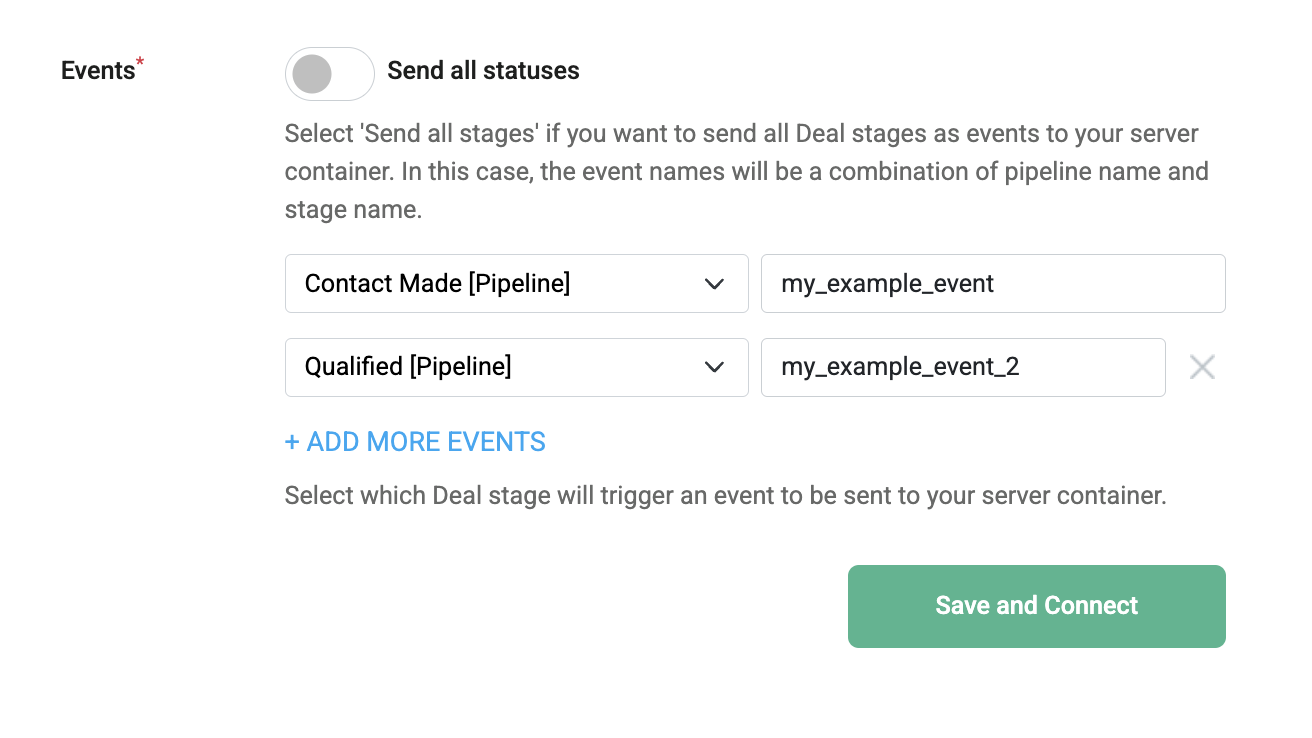Click the chevron arrow in Contact Made dropdown
Image resolution: width=1312 pixels, height=738 pixels.
click(714, 284)
